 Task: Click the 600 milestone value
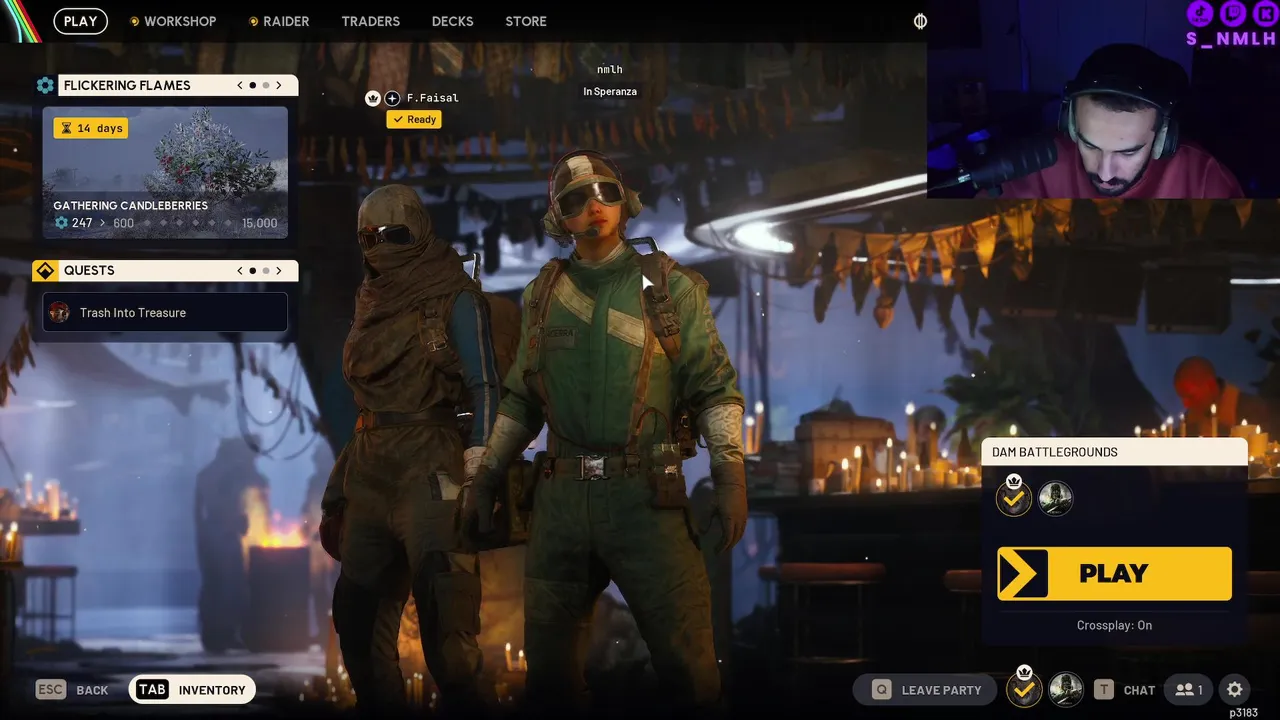point(123,223)
